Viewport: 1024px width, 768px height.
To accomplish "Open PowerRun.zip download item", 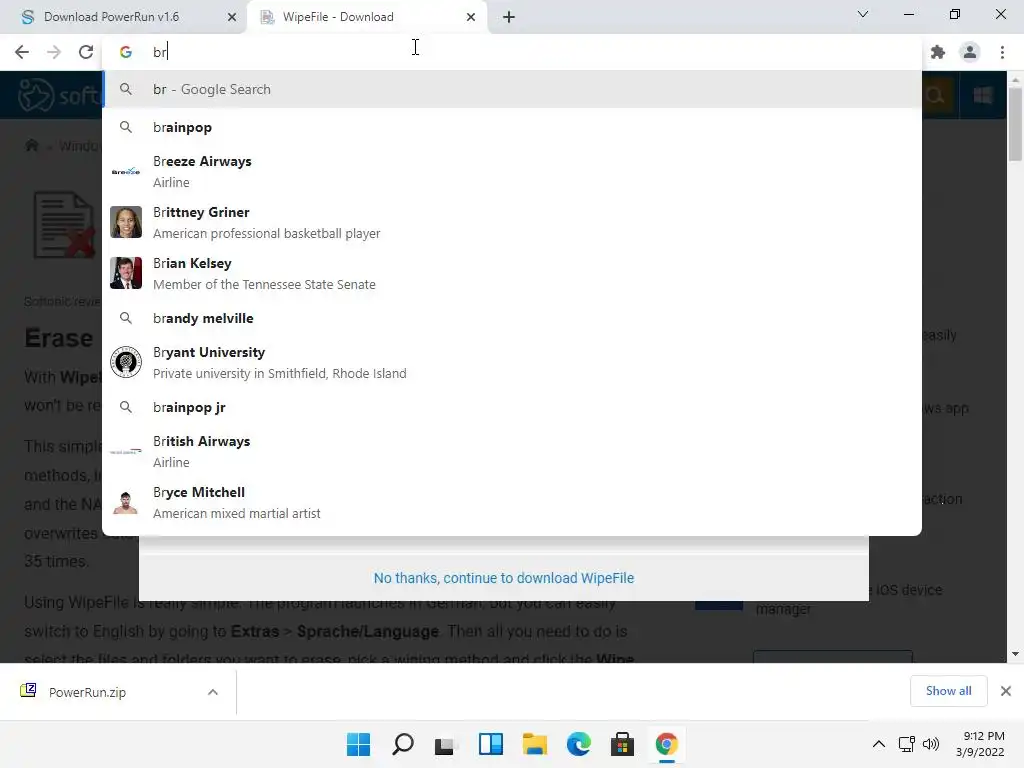I will [88, 692].
